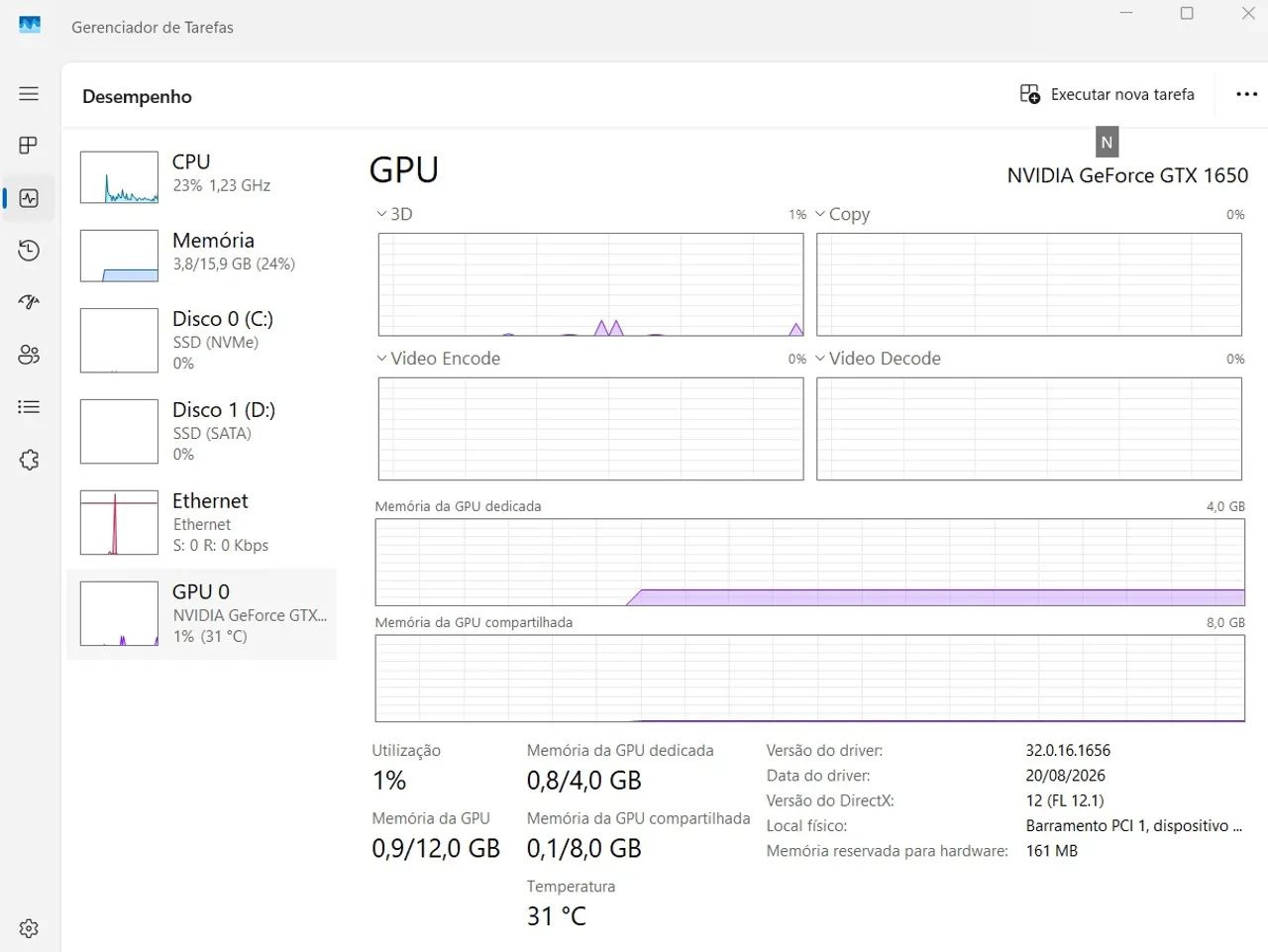The height and width of the screenshot is (952, 1268).
Task: Click the Video Encode usage graph
Action: pyautogui.click(x=590, y=429)
